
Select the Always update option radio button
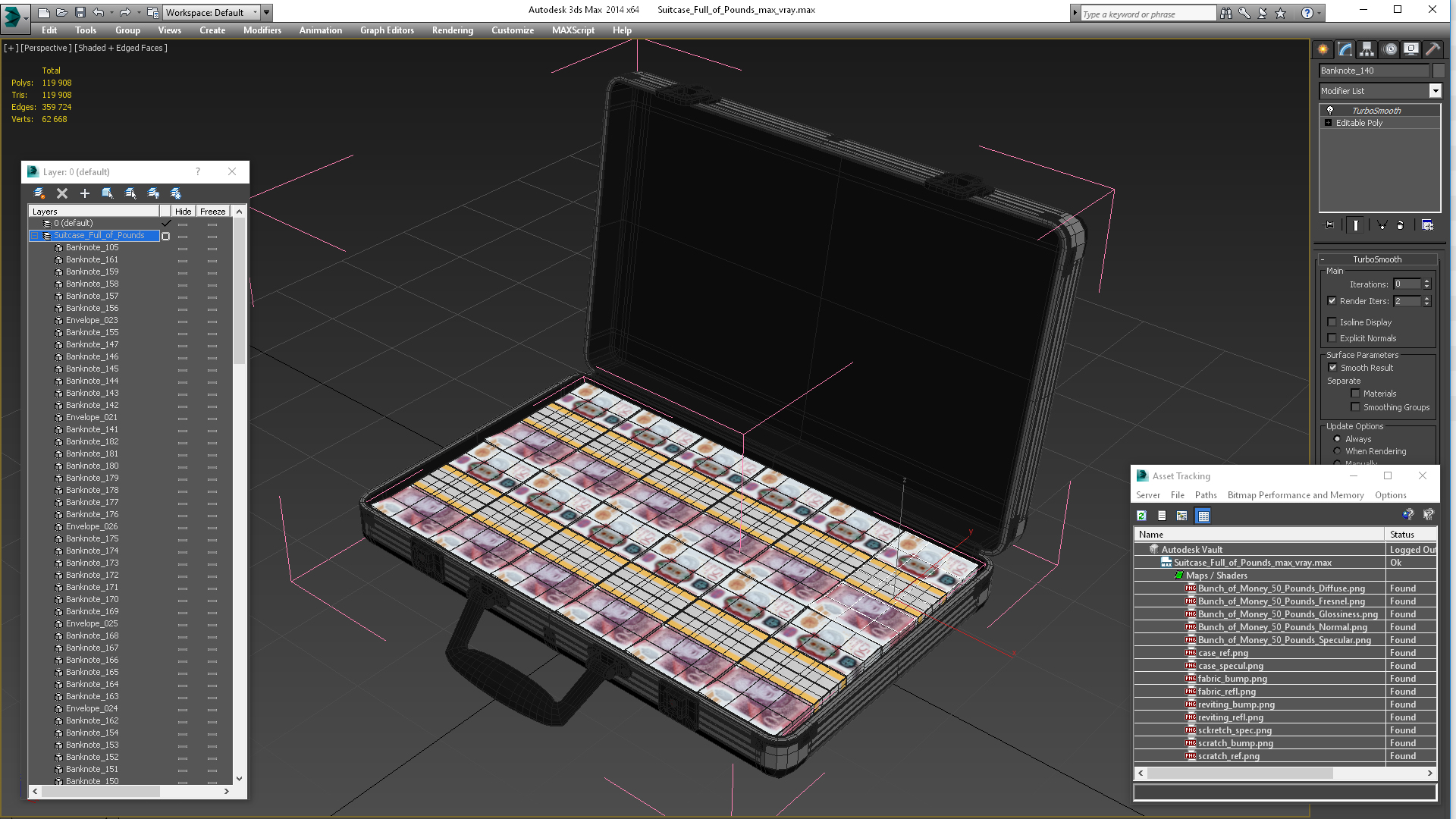pos(1337,439)
